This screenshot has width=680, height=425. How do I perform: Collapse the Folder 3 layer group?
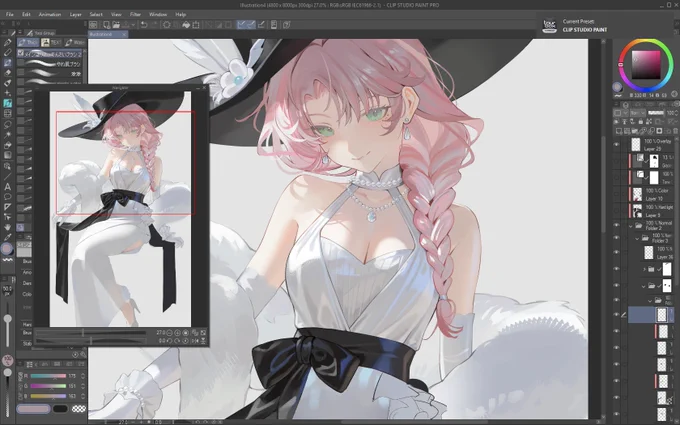pos(638,238)
